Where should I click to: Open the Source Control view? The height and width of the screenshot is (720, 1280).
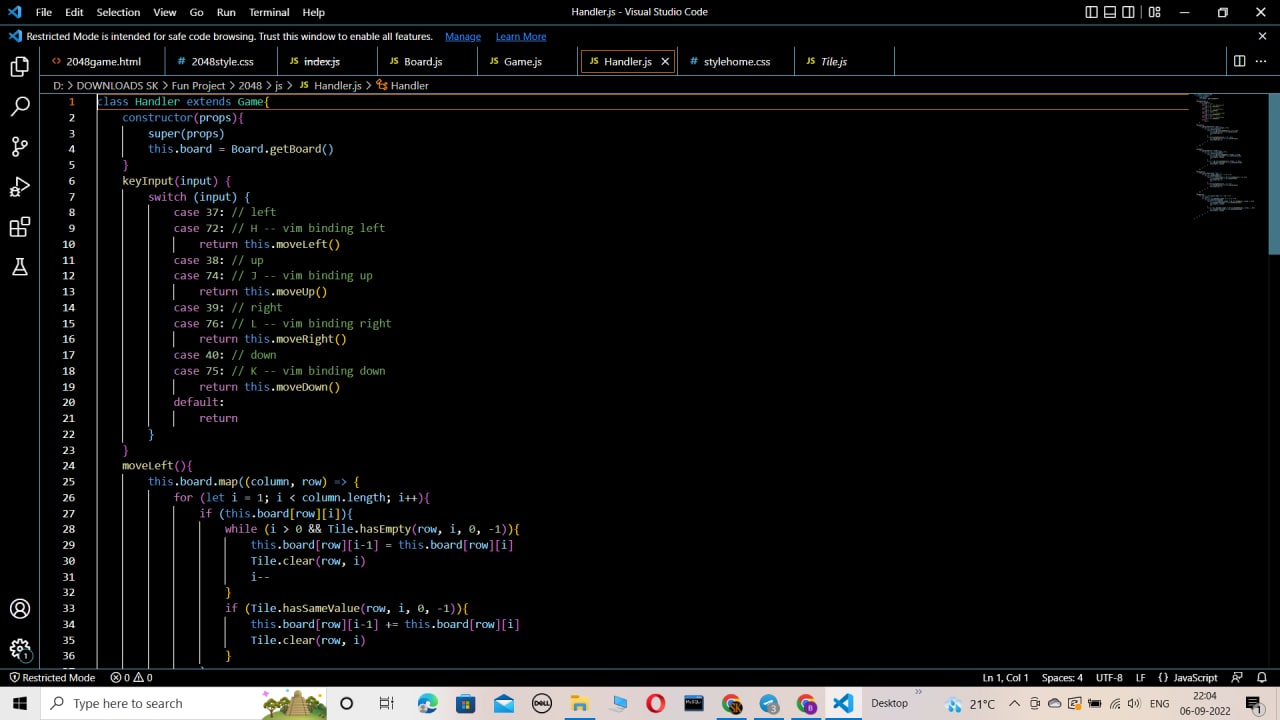tap(20, 147)
